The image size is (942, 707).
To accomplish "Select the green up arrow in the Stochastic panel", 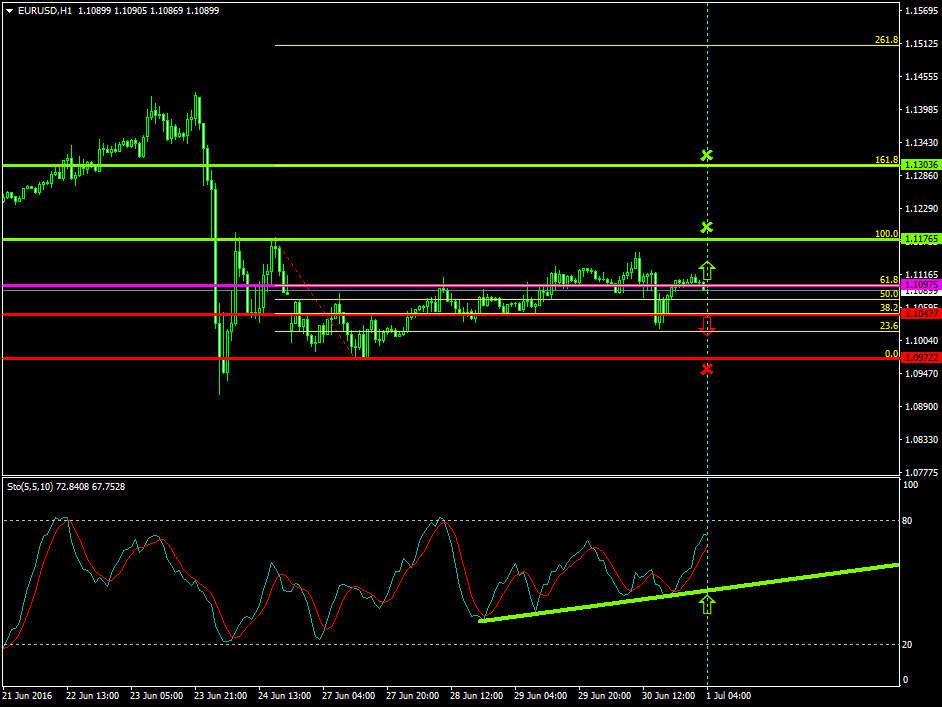I will pos(707,603).
